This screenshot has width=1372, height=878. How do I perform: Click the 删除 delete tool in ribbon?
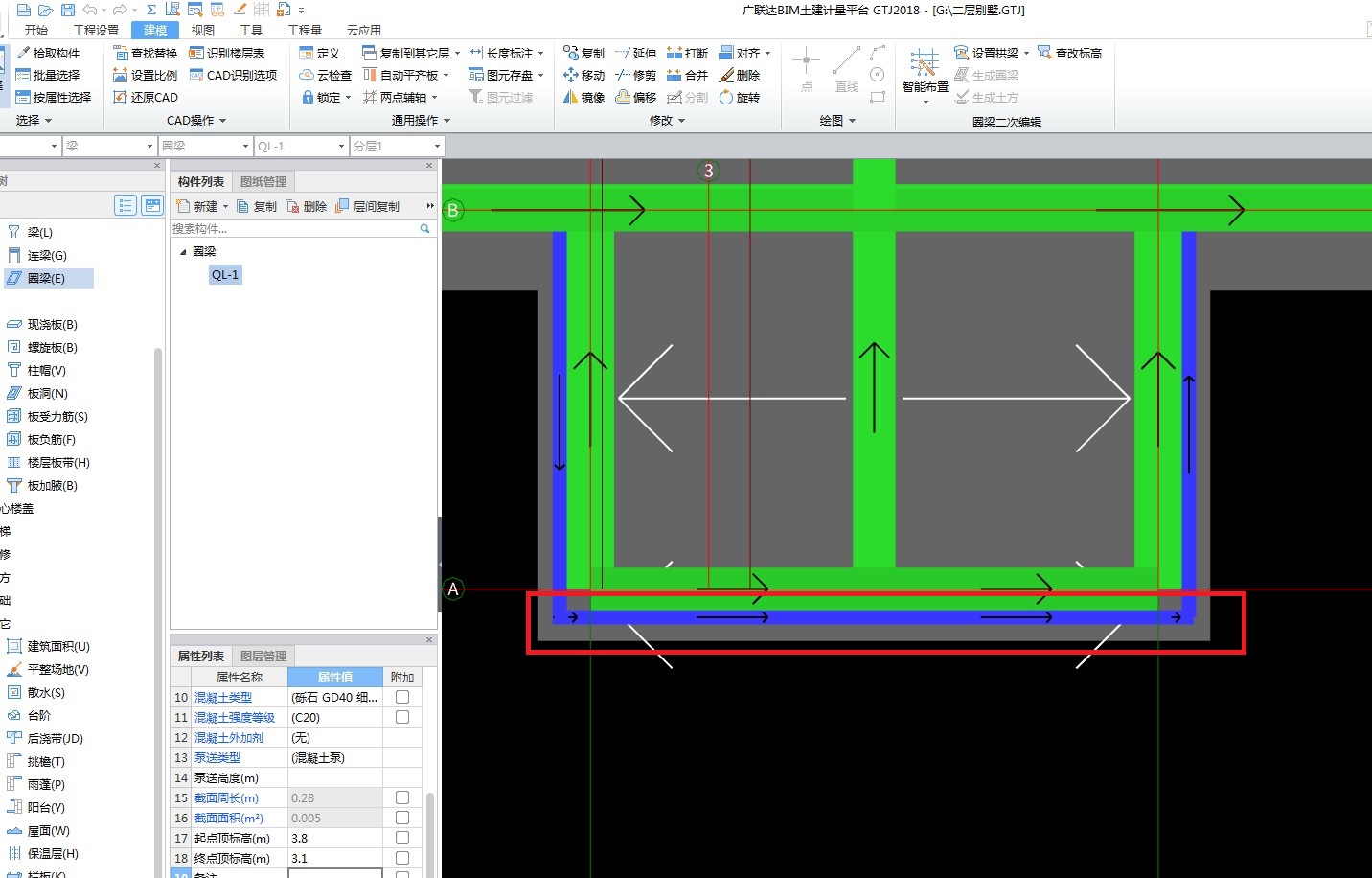point(740,75)
